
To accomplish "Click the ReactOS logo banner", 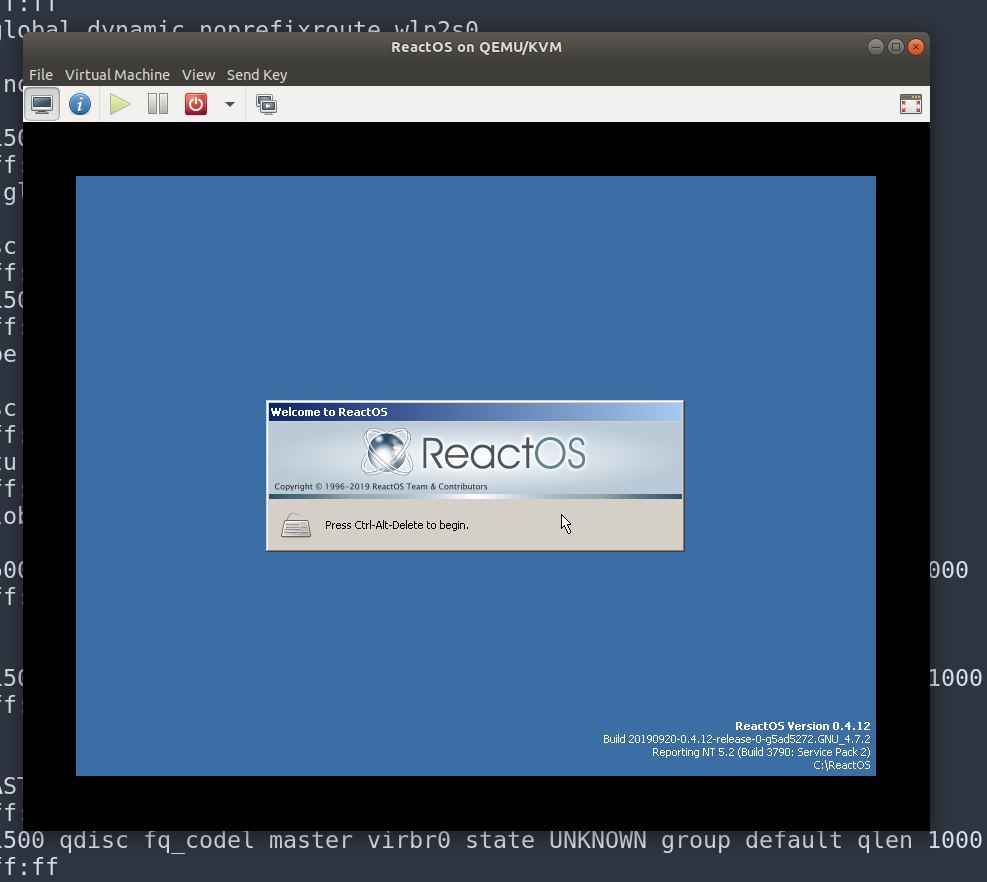I will click(x=475, y=459).
